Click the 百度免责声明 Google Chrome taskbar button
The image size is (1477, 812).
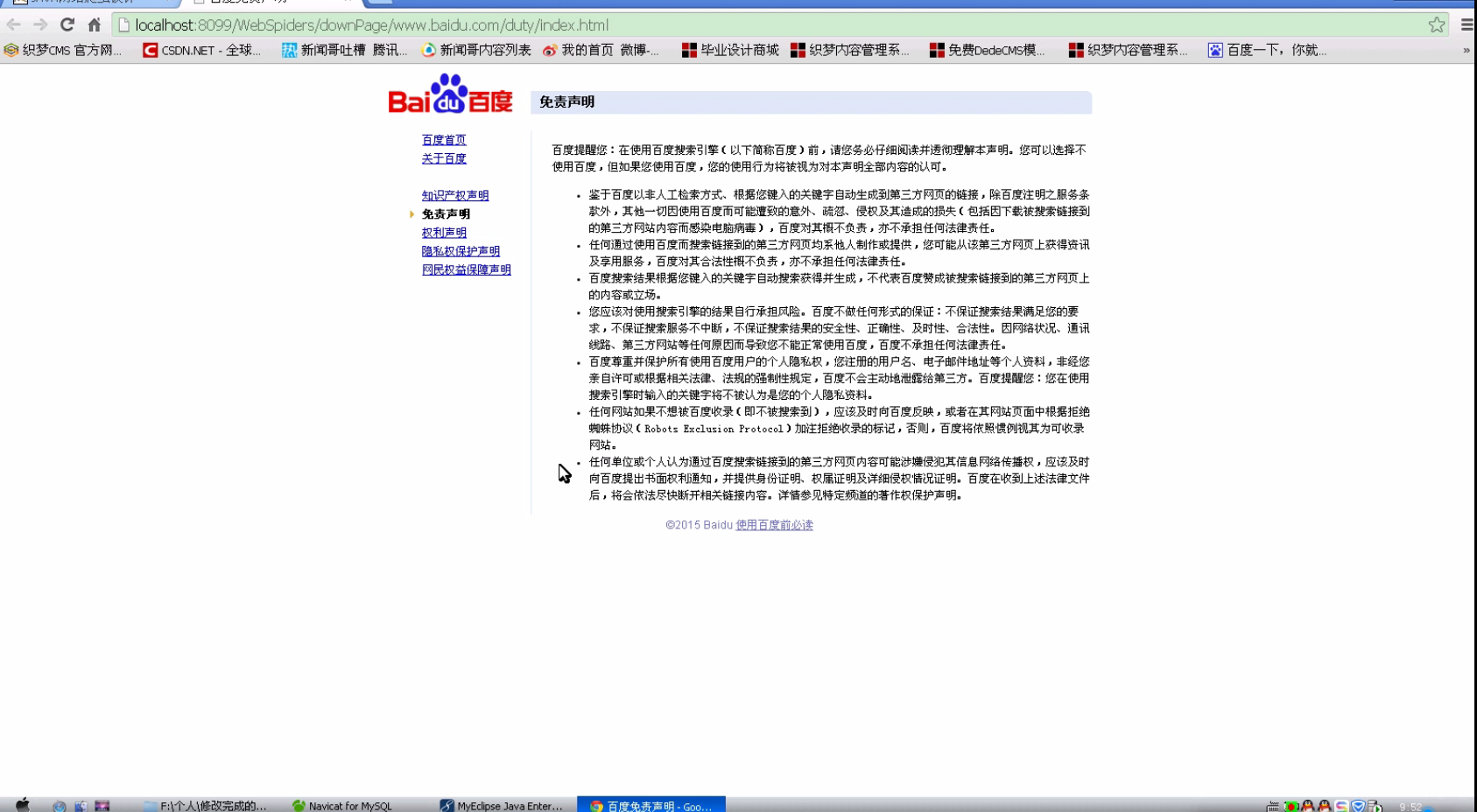tap(651, 805)
